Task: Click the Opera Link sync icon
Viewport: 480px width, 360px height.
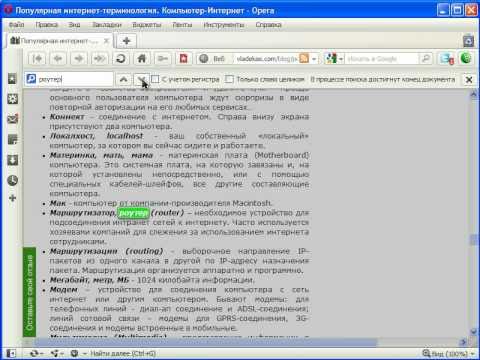Action: click(33, 353)
